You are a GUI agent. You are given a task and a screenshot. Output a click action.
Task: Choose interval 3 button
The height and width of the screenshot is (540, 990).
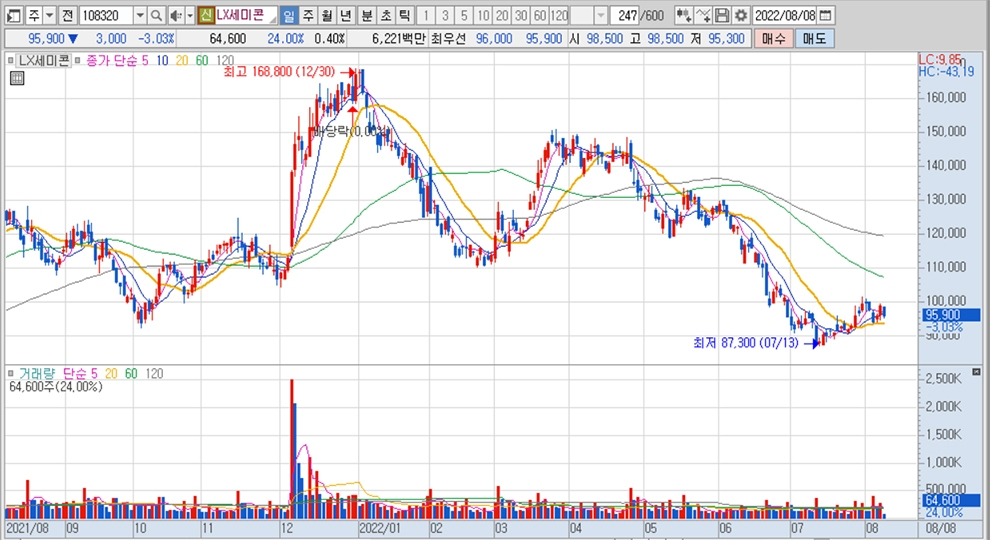point(445,15)
